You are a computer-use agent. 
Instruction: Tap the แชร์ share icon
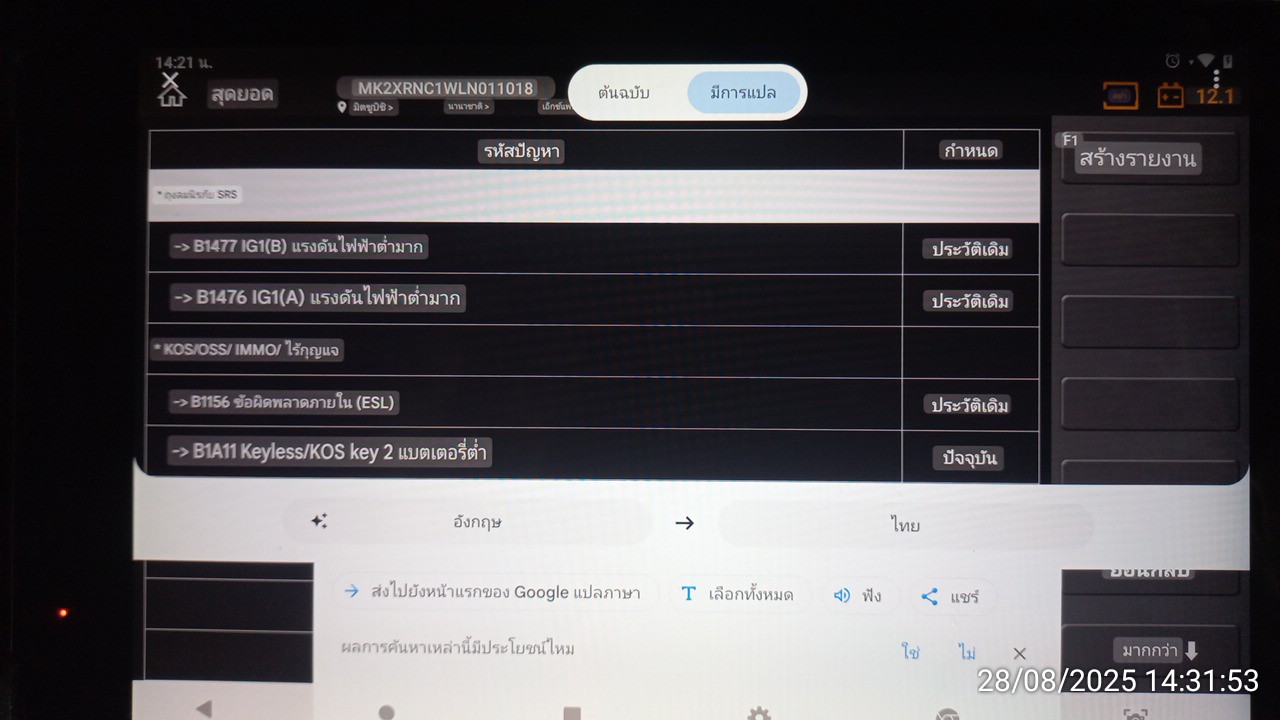[929, 596]
